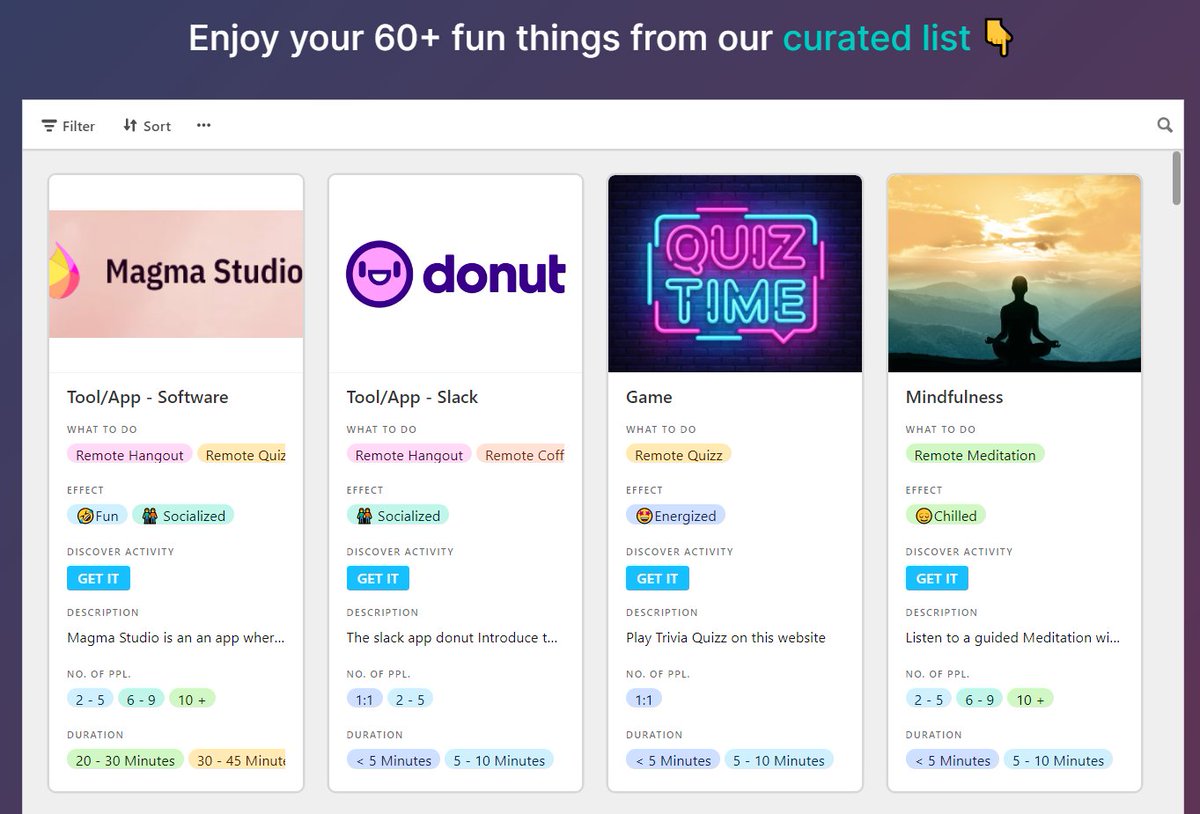Screen dimensions: 1200x814
Task: Click the slack app donut description text
Action: point(453,637)
